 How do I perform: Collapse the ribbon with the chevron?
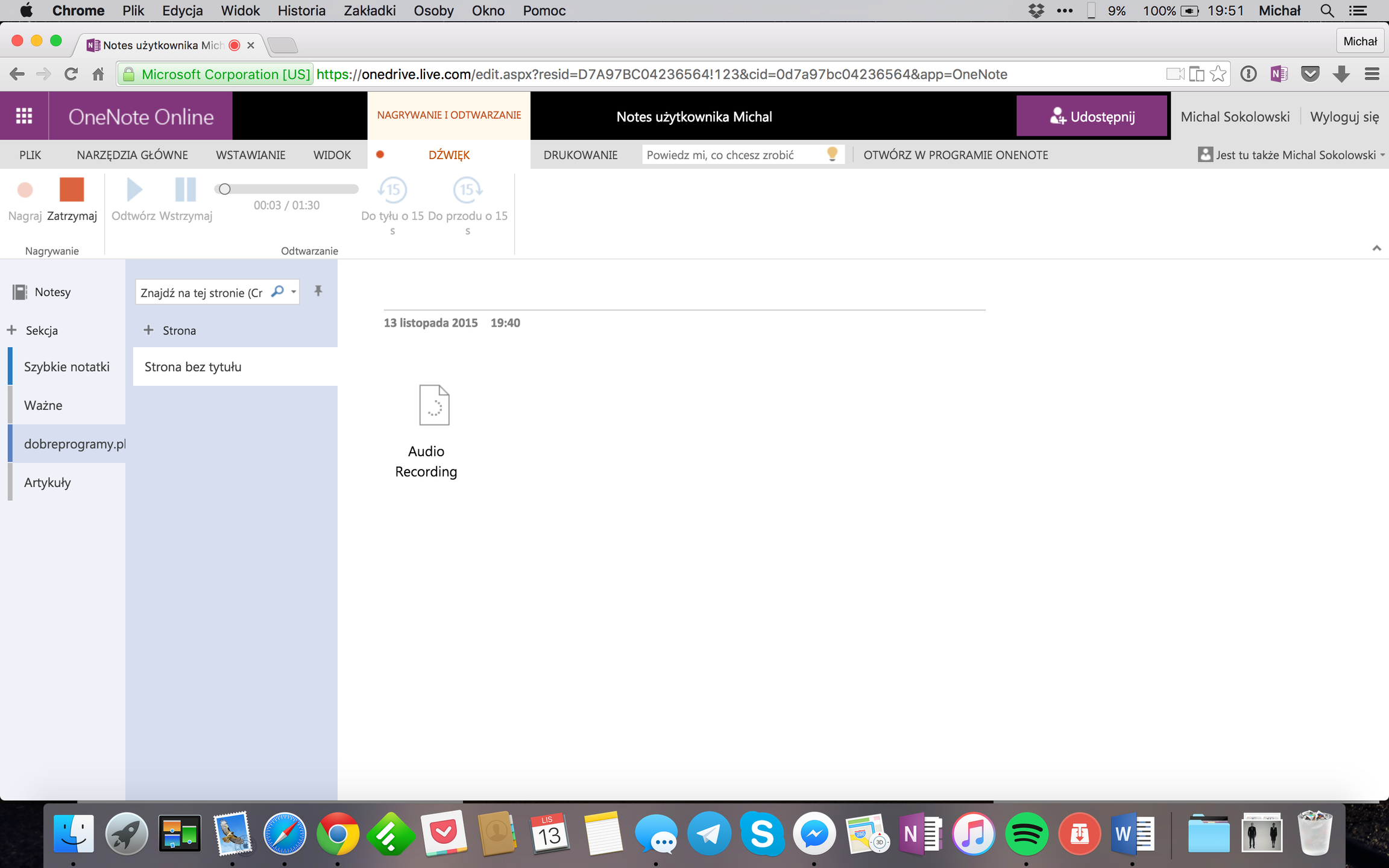point(1376,248)
